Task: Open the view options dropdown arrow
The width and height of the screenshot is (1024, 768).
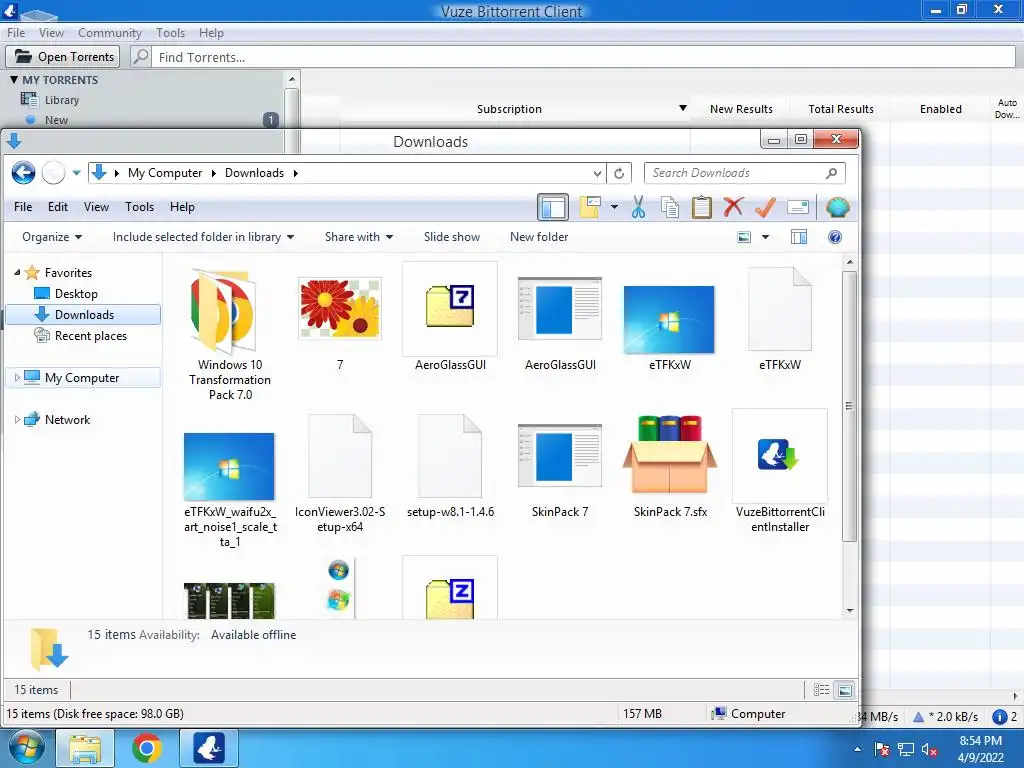Action: tap(765, 237)
